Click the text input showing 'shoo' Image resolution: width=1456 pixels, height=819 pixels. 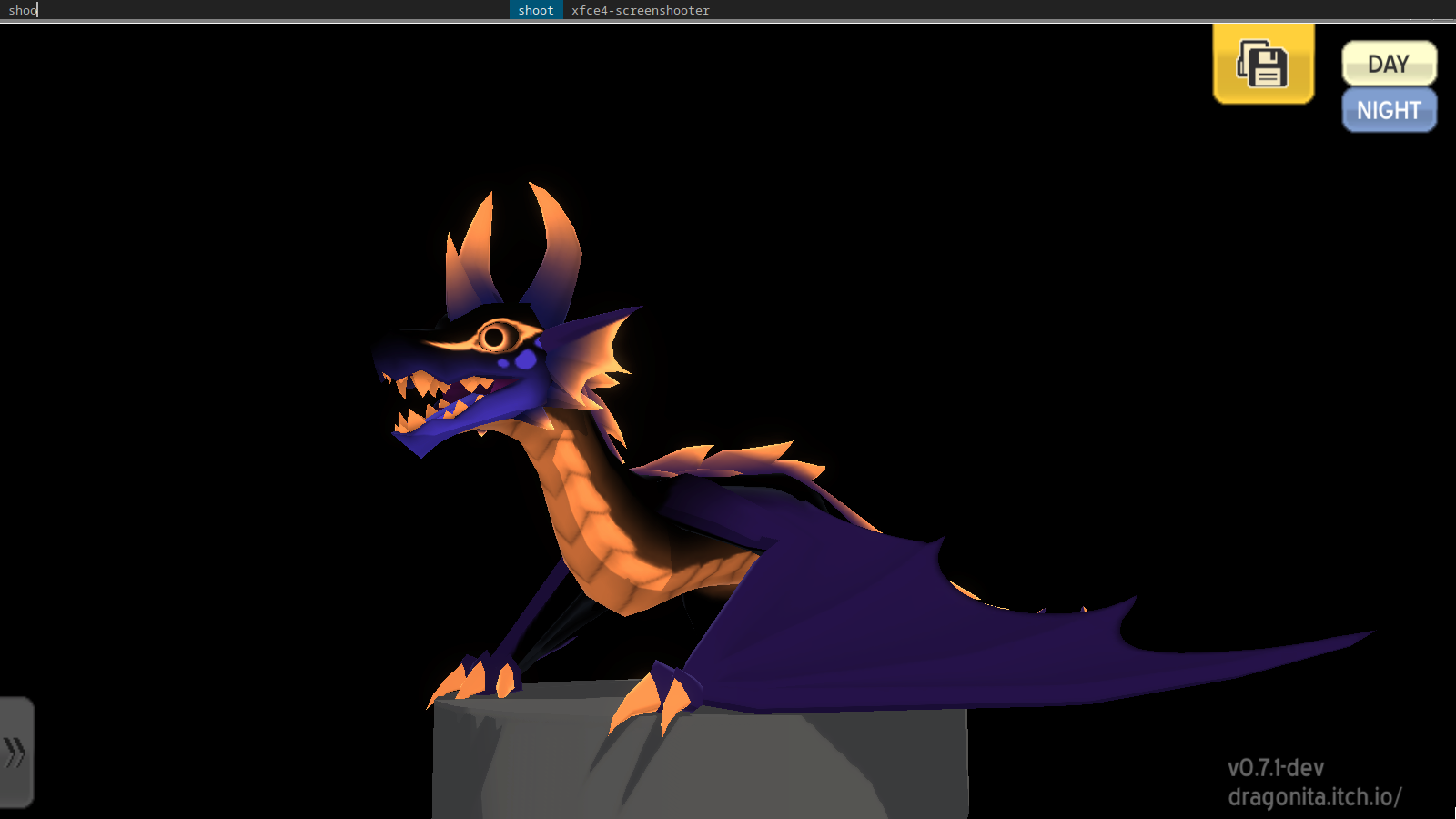(23, 10)
